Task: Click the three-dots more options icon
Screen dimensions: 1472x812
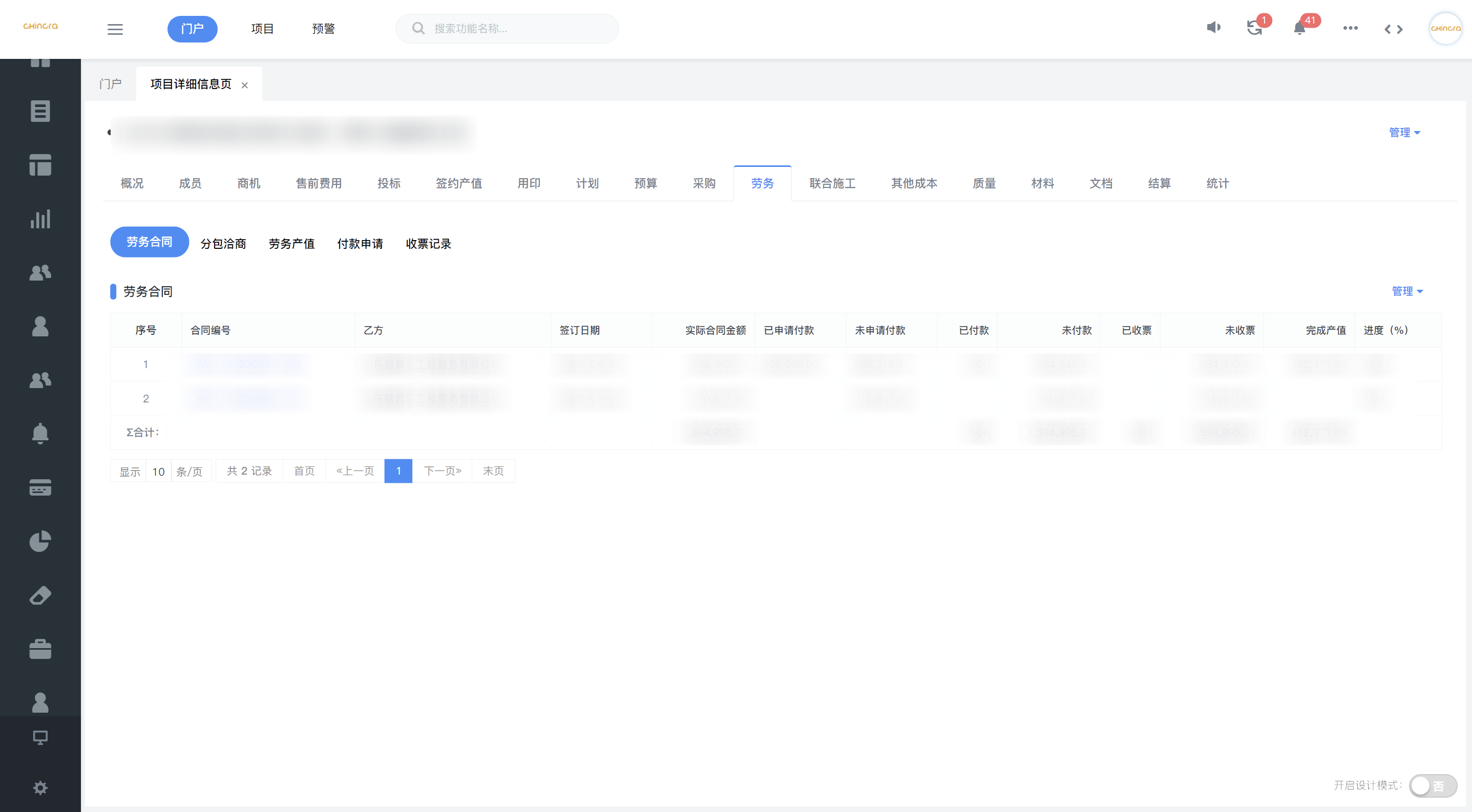Action: (1350, 28)
